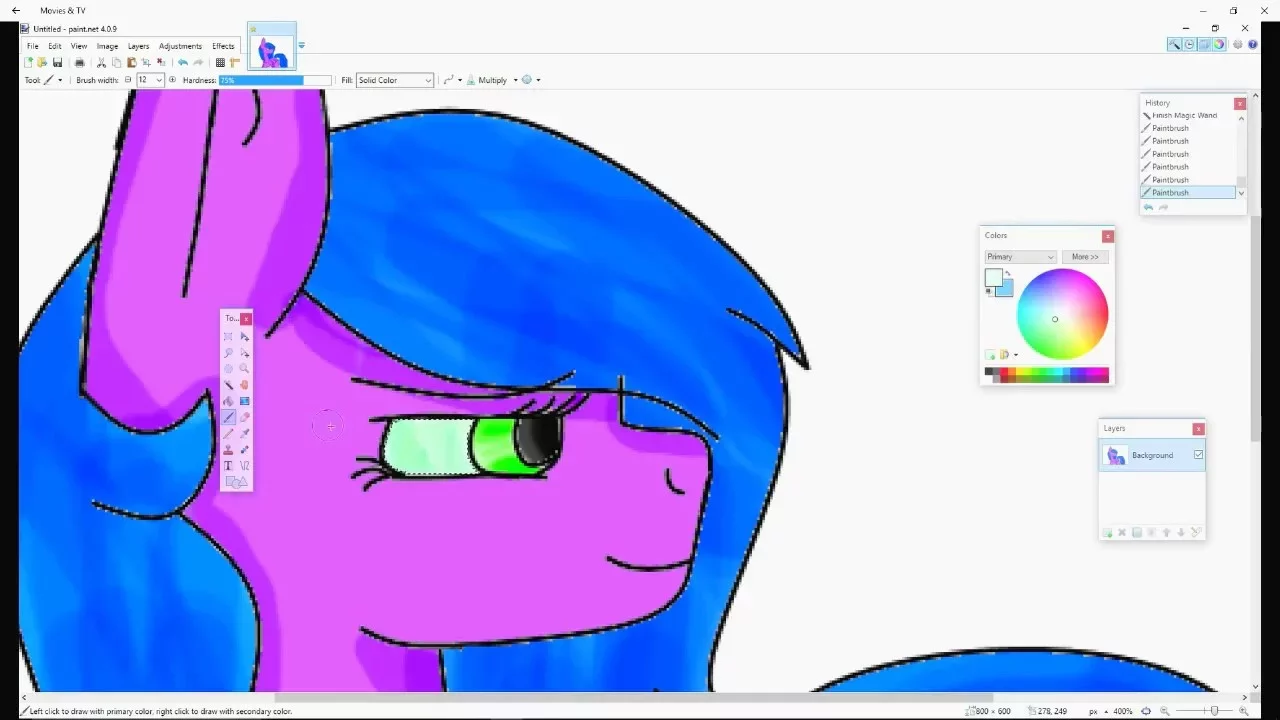Select the Paintbrush tool in Tools panel
The width and height of the screenshot is (1280, 720).
click(x=228, y=417)
